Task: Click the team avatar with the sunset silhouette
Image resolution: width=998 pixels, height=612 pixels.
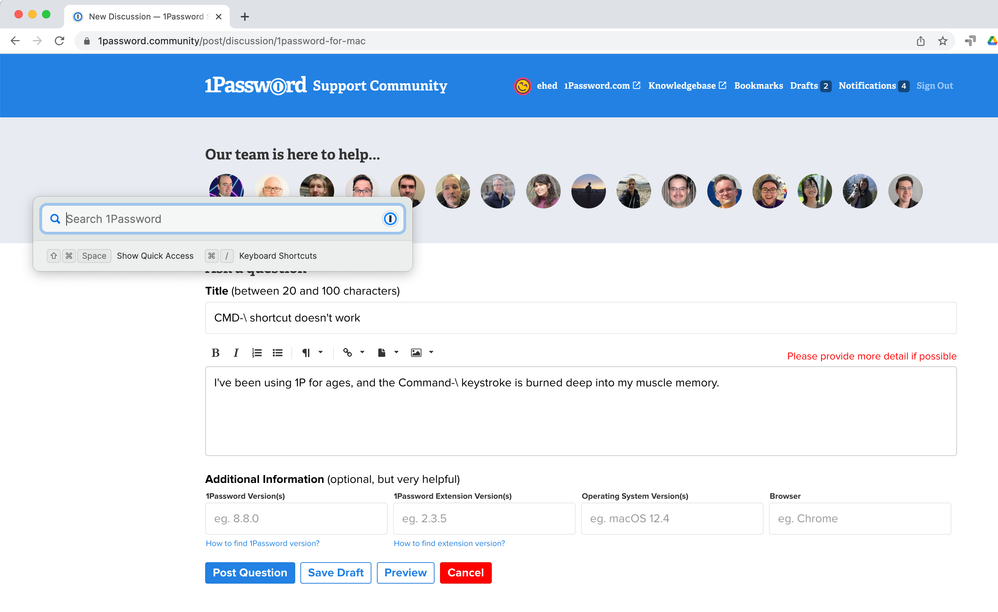Action: [x=588, y=191]
